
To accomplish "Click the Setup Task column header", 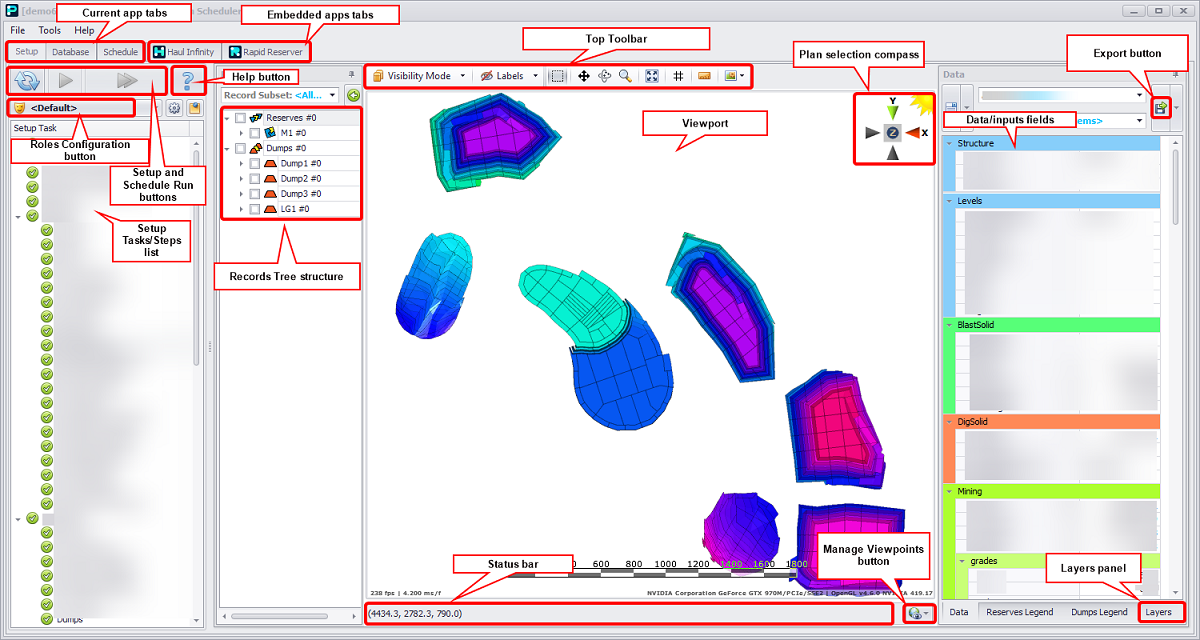I will click(x=98, y=128).
